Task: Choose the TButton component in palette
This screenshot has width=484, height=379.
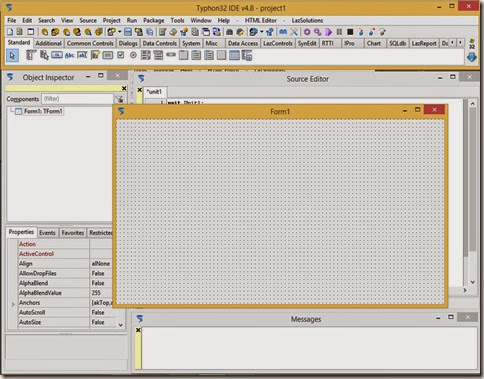Action: 57,55
